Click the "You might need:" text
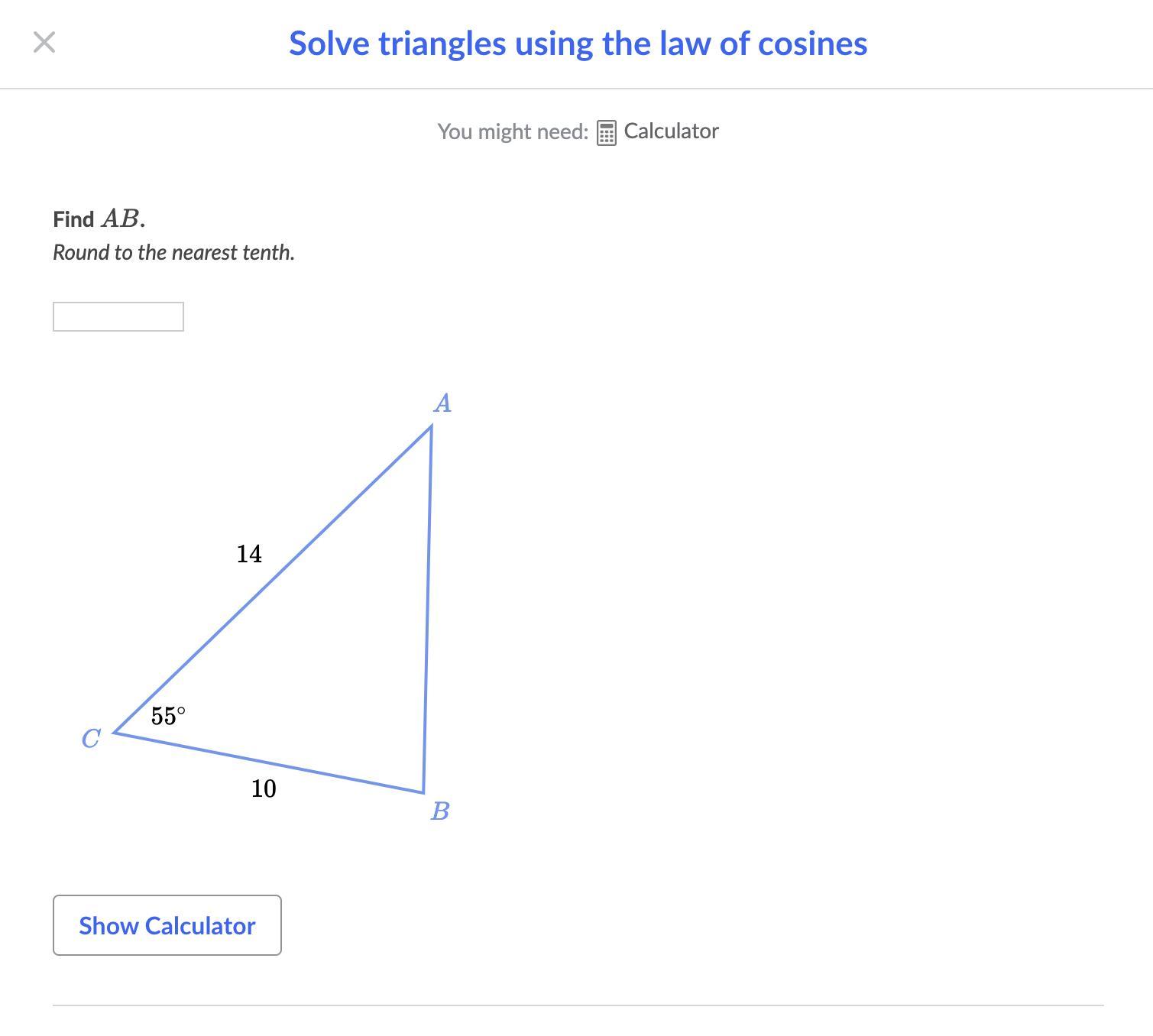The width and height of the screenshot is (1153, 1036). [513, 131]
